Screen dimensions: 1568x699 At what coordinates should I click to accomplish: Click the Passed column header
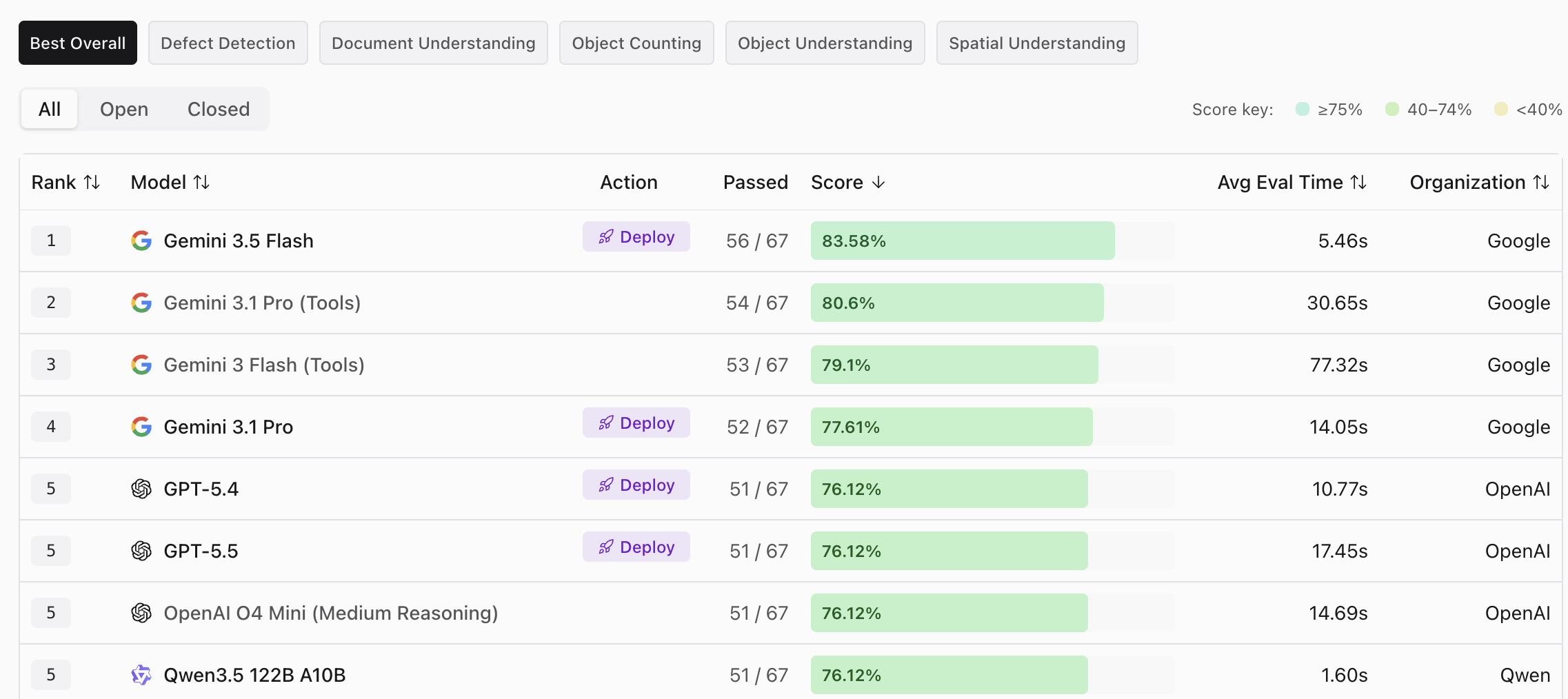point(756,182)
